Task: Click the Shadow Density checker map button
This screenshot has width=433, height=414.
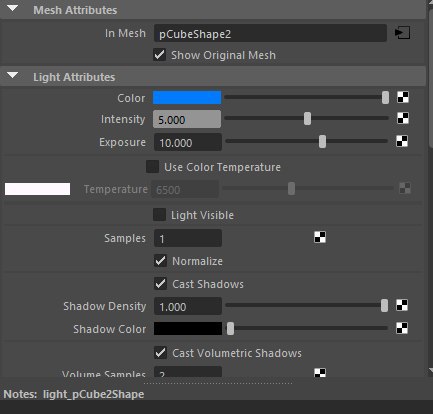Action: (x=402, y=305)
